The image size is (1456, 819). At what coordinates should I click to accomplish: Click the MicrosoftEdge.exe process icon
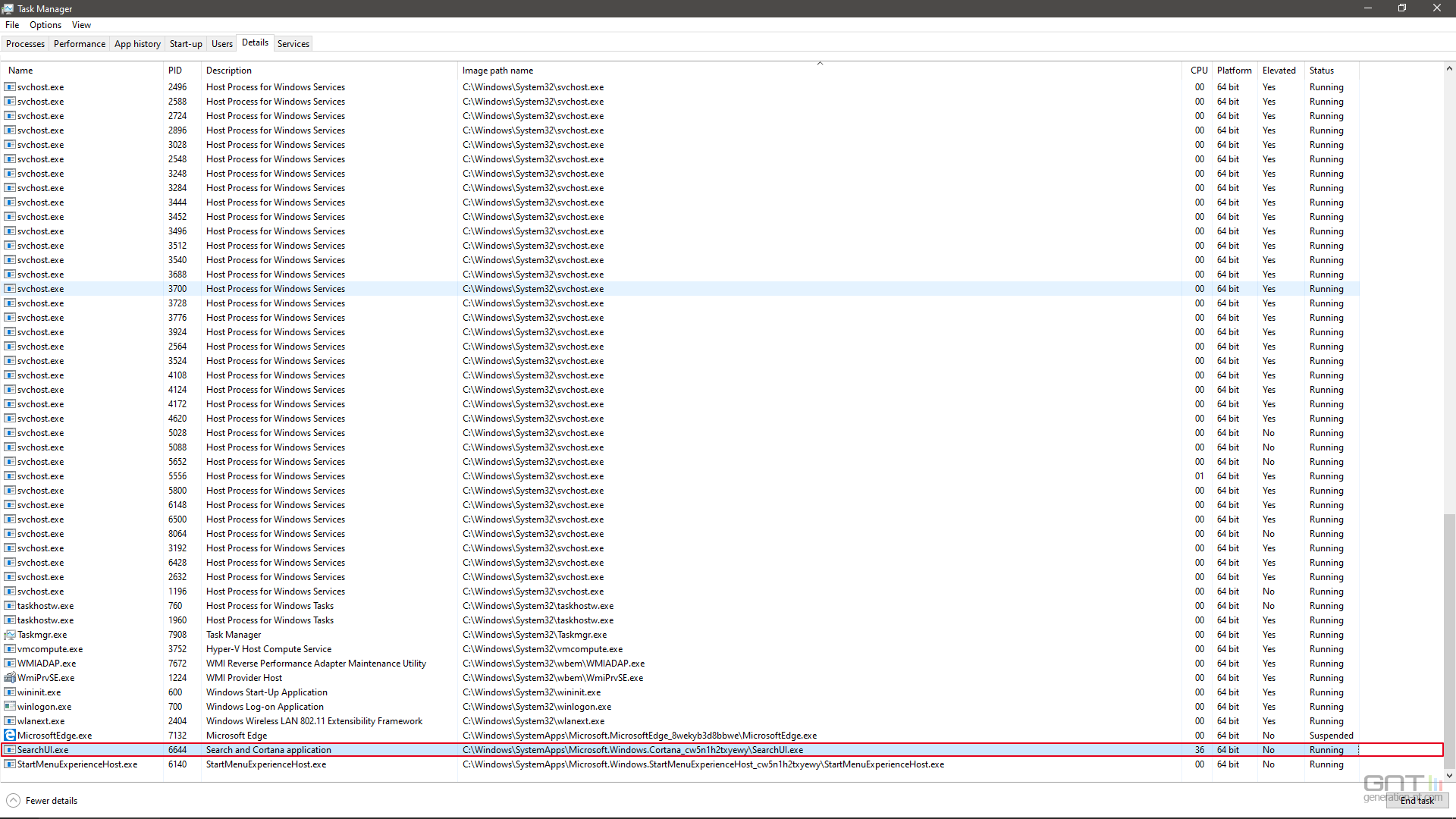tap(10, 736)
